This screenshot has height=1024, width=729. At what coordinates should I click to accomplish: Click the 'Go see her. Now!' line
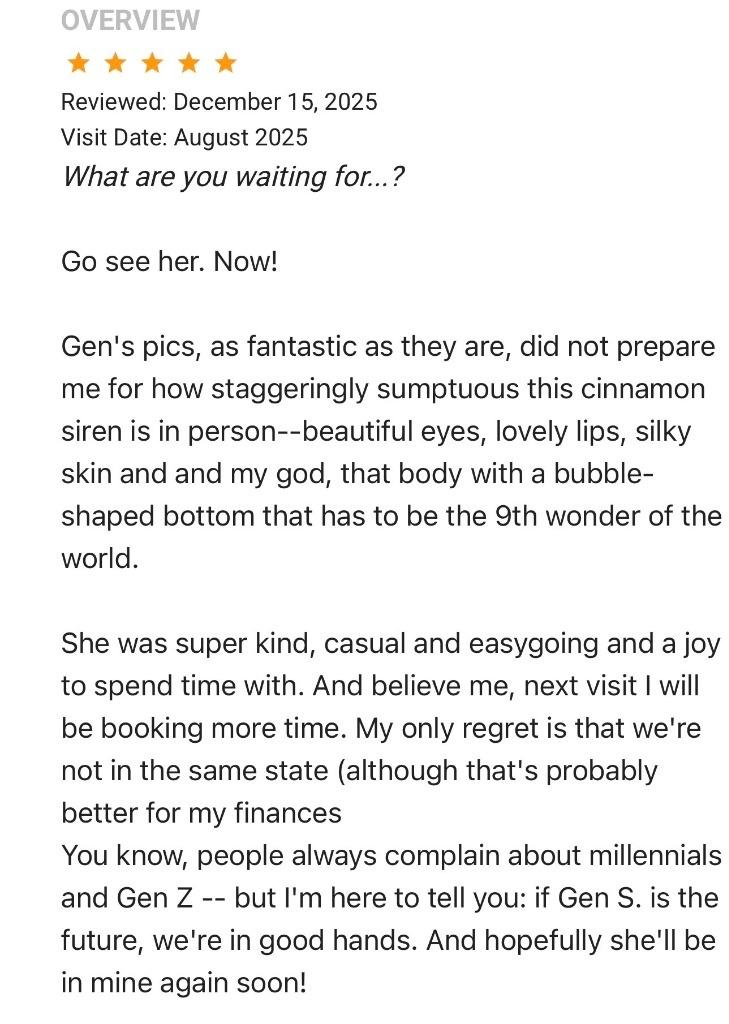tap(169, 262)
